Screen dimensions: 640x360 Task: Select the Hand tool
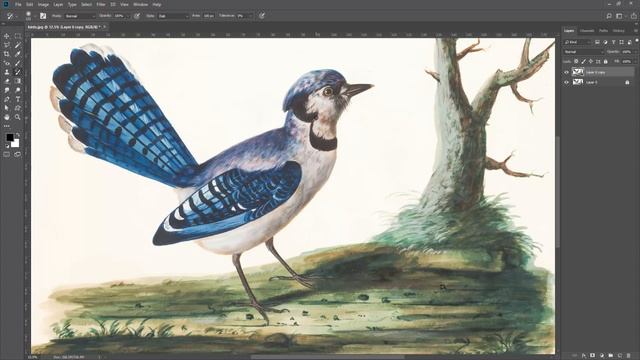point(7,117)
